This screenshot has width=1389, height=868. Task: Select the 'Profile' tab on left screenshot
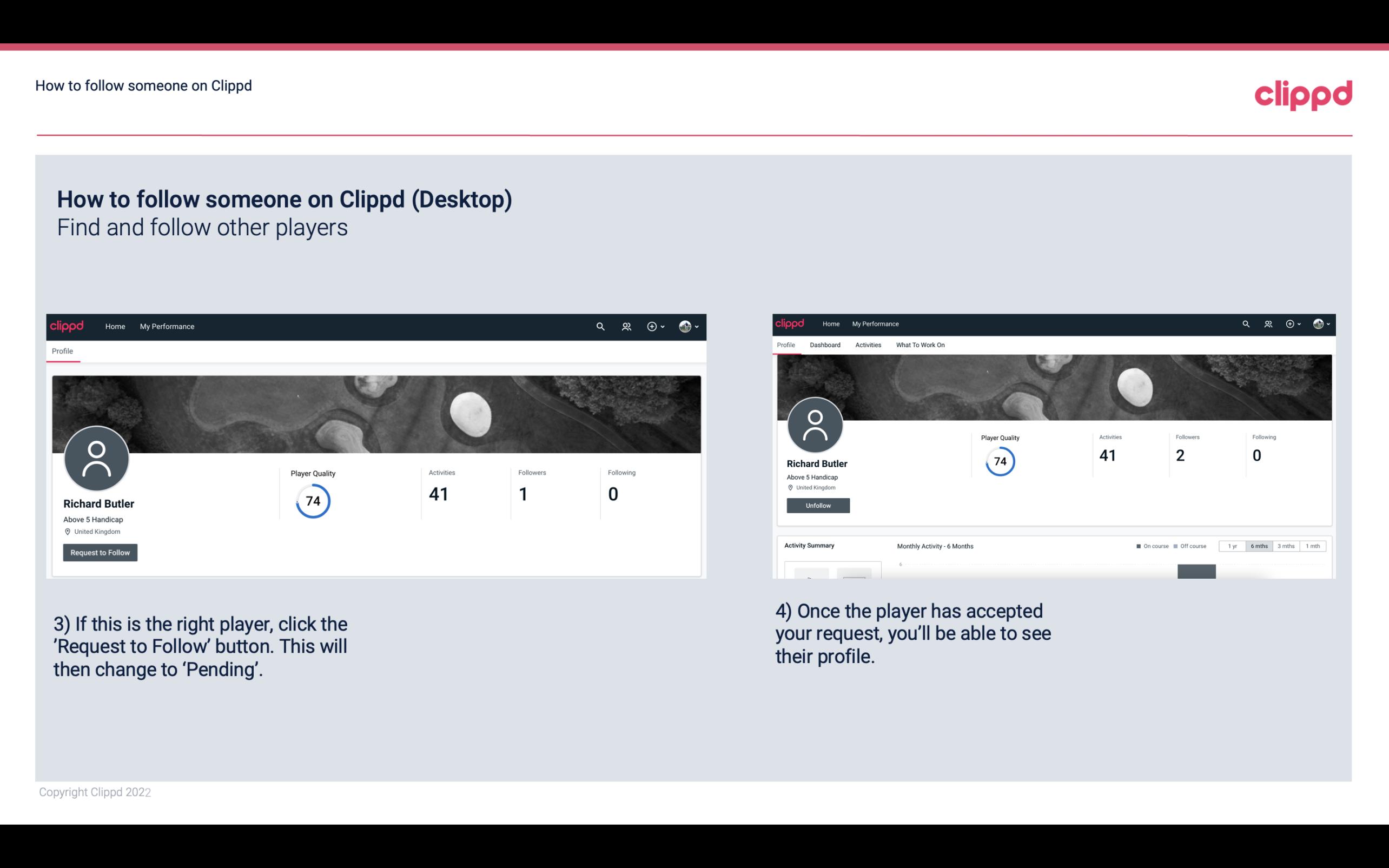point(62,350)
